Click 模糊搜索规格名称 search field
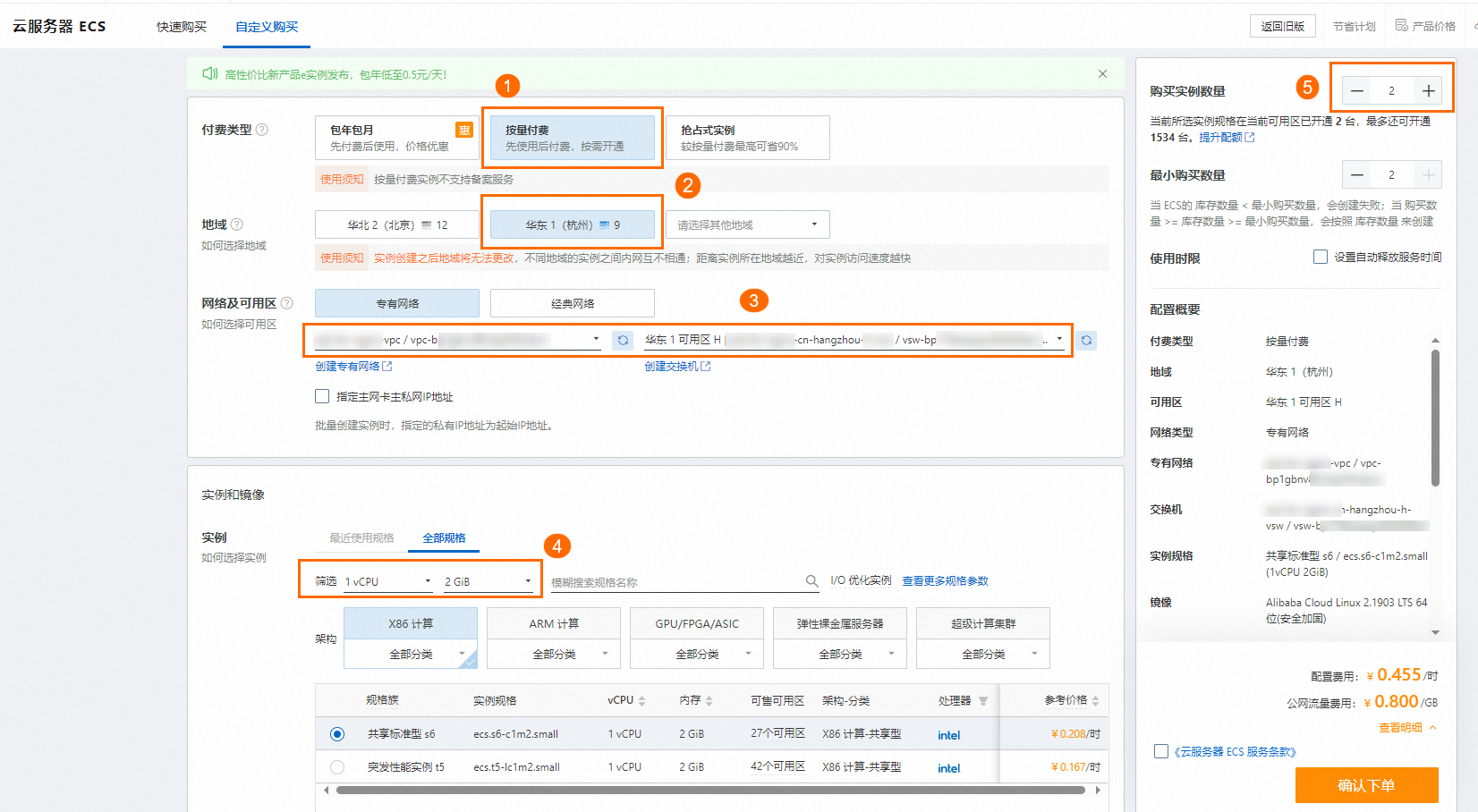The image size is (1478, 812). [676, 582]
